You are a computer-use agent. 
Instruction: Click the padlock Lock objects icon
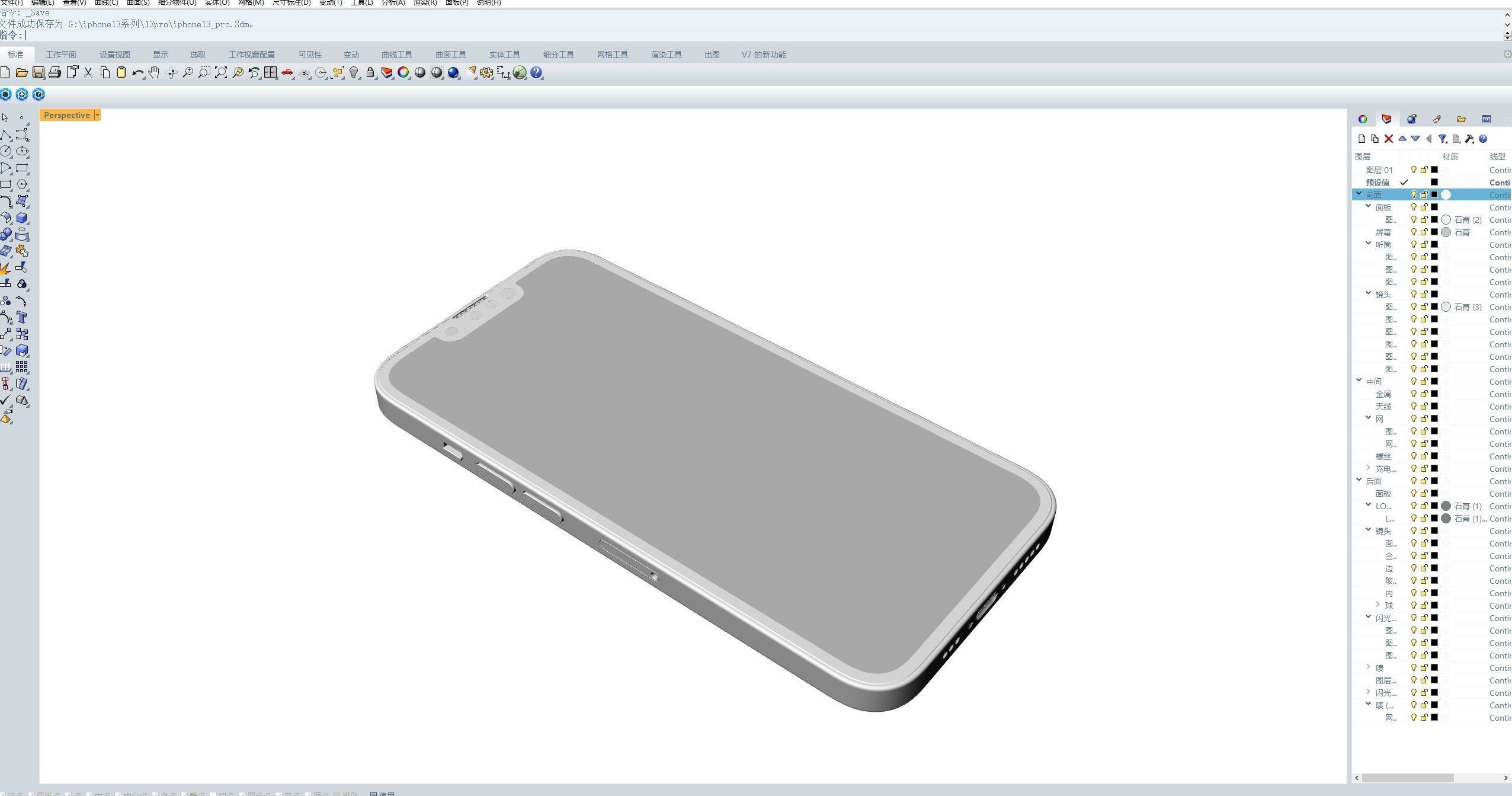(370, 73)
